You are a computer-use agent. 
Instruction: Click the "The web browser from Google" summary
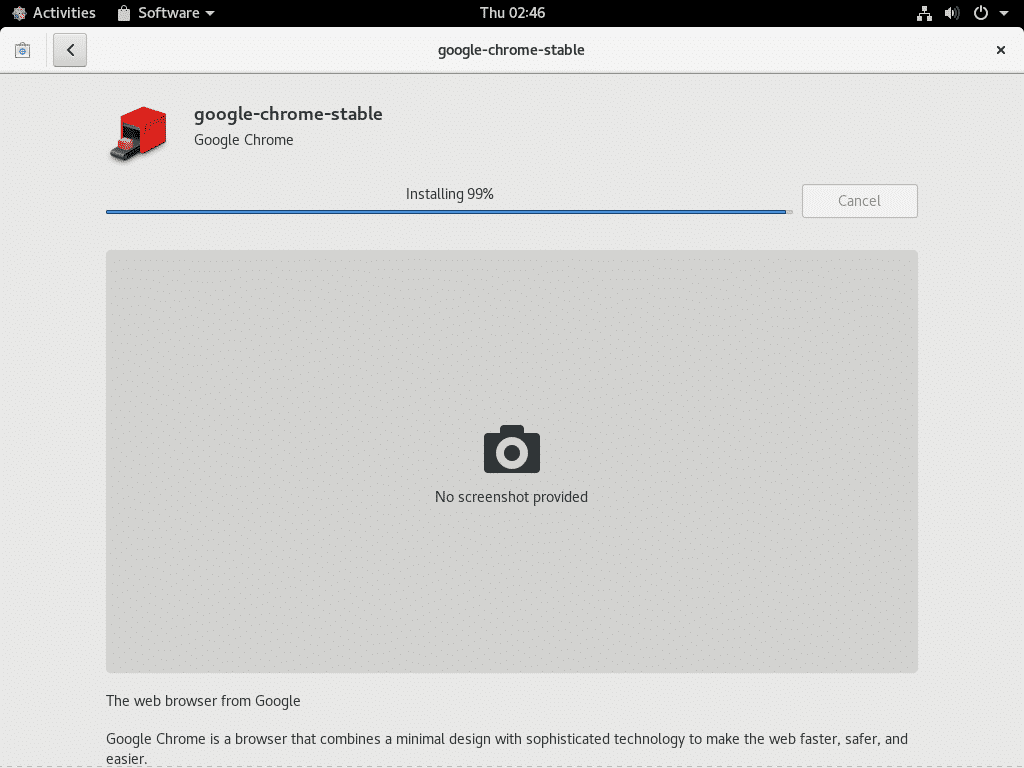pos(203,701)
